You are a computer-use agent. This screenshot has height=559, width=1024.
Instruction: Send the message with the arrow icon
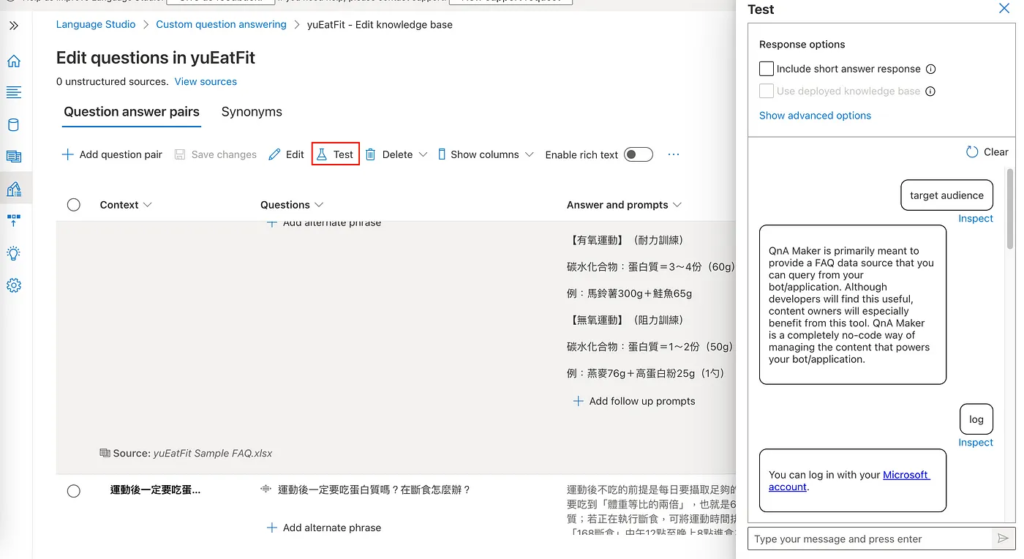[x=1003, y=539]
